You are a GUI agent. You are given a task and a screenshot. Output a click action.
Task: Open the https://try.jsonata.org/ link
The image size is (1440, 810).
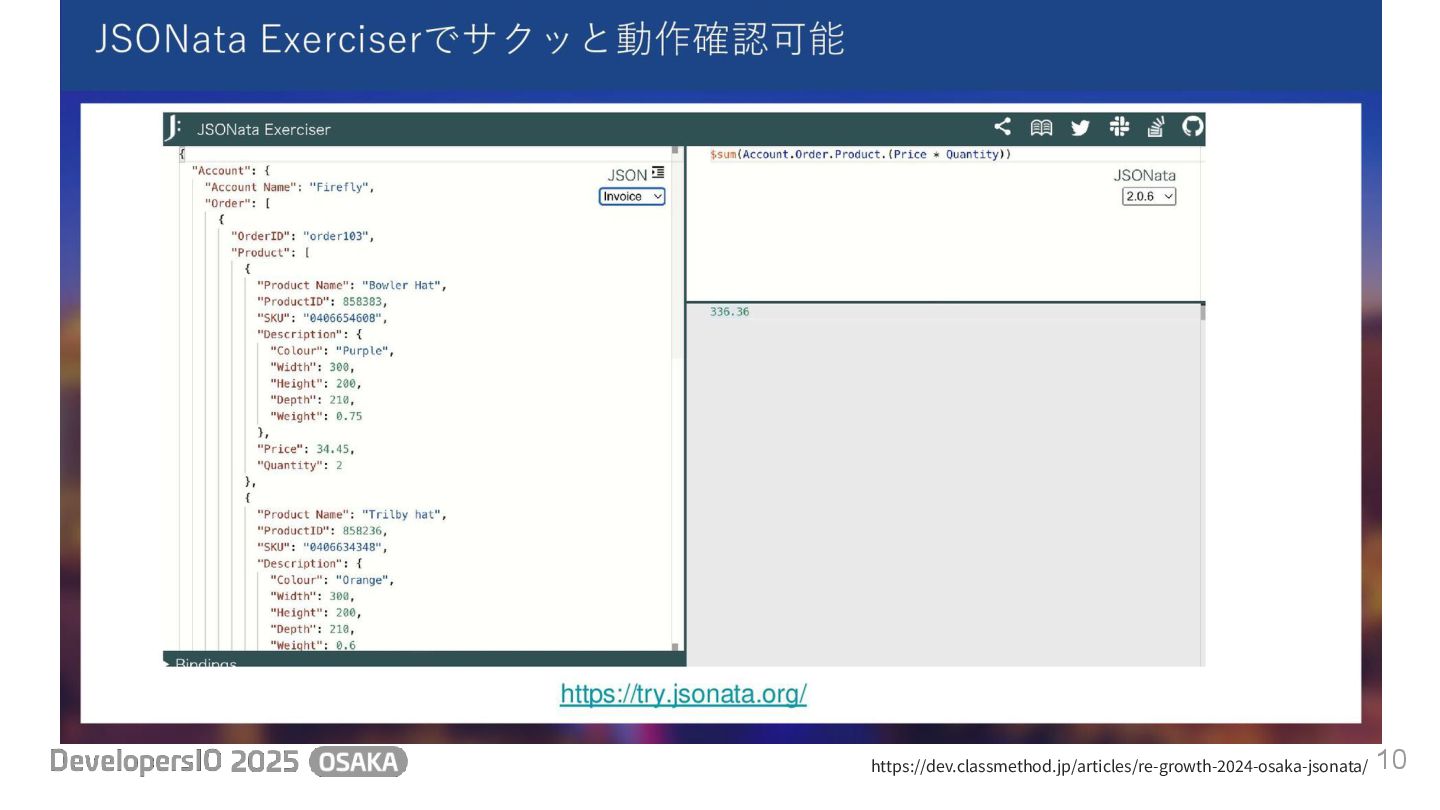tap(683, 694)
